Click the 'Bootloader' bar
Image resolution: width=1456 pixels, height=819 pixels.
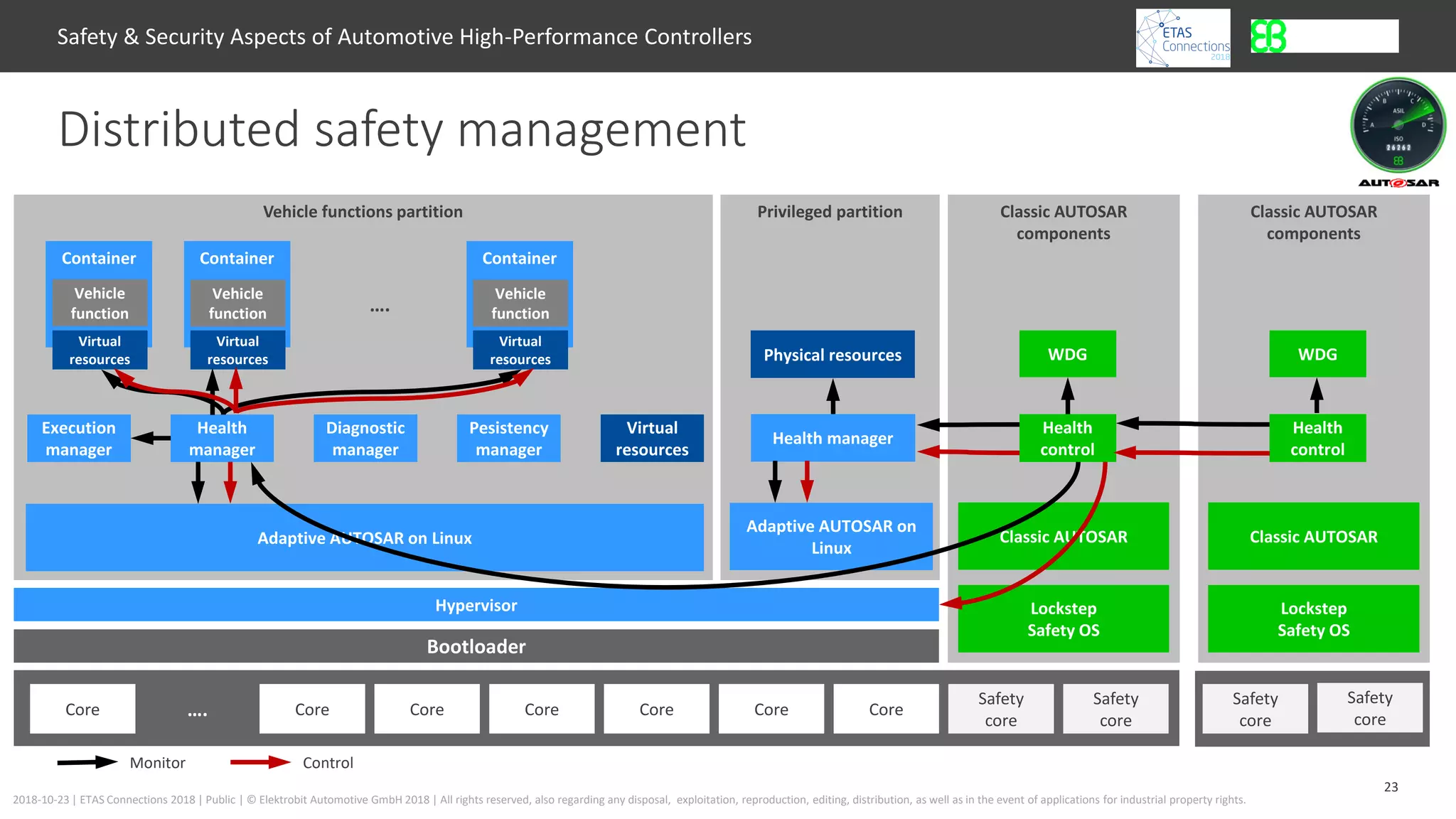476,646
